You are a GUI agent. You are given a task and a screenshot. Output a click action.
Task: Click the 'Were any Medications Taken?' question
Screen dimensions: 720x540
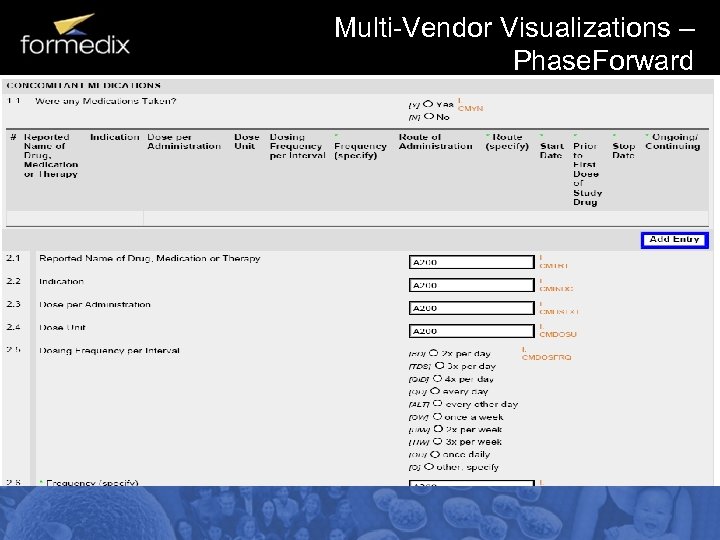[x=106, y=101]
